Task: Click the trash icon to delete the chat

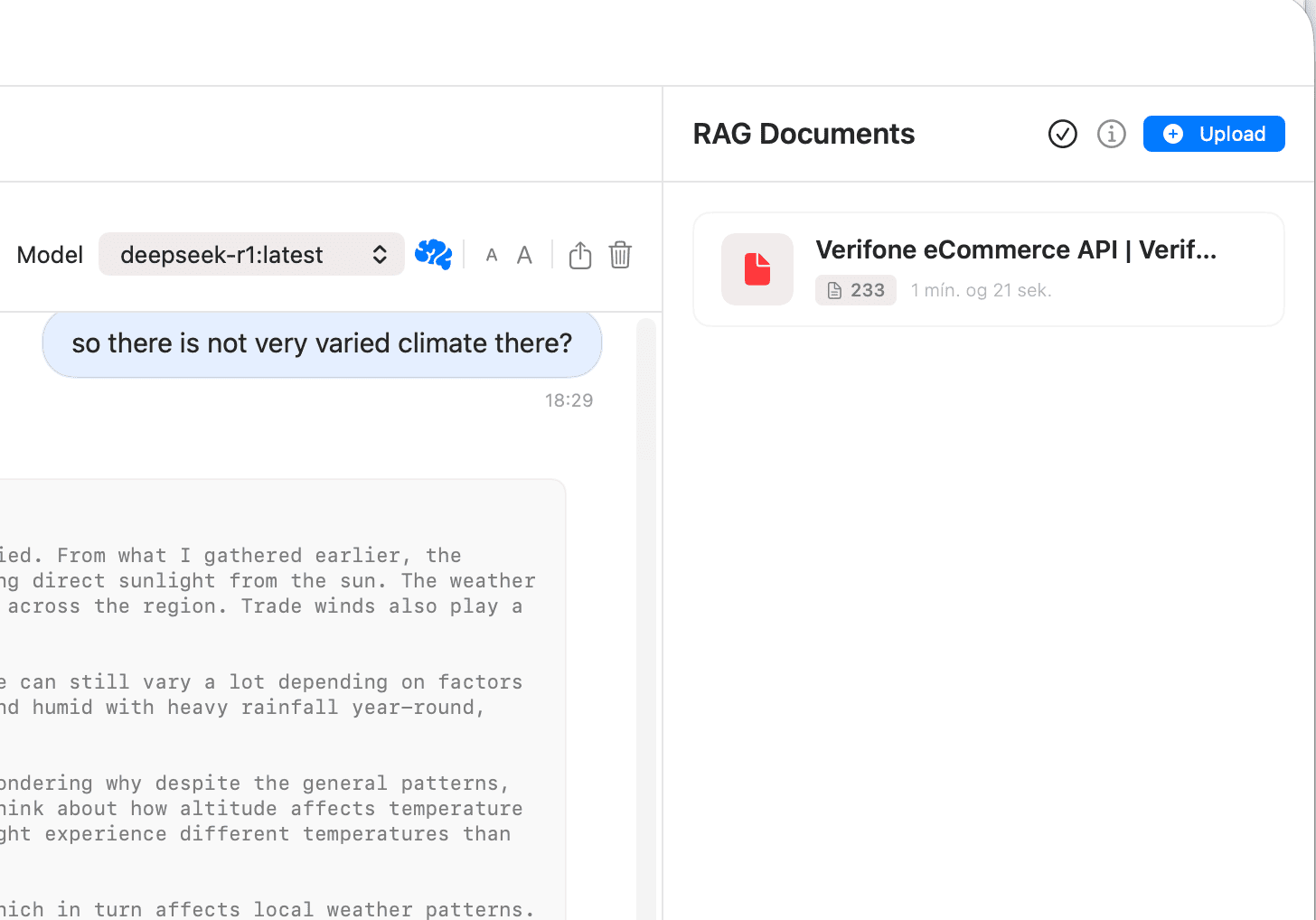Action: pos(620,255)
